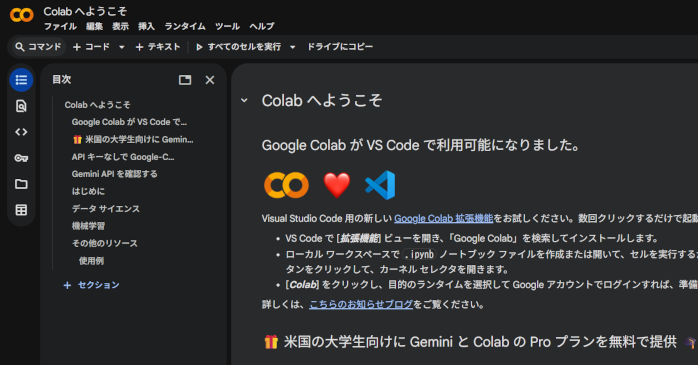Viewport: 698px width, 365px height.
Task: Open the すべてのセルを実行 dropdown arrow
Action: pyautogui.click(x=292, y=47)
